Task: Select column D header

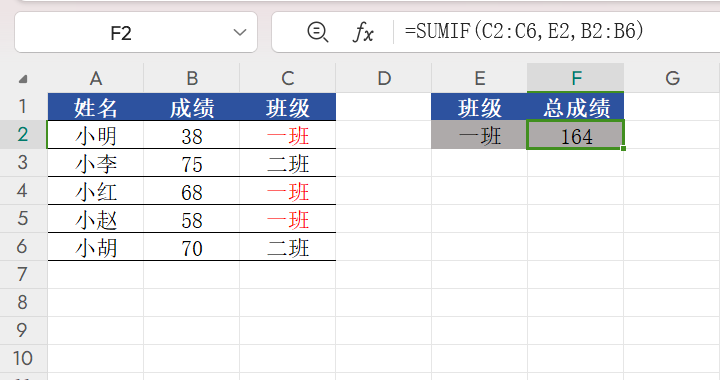Action: (x=383, y=78)
